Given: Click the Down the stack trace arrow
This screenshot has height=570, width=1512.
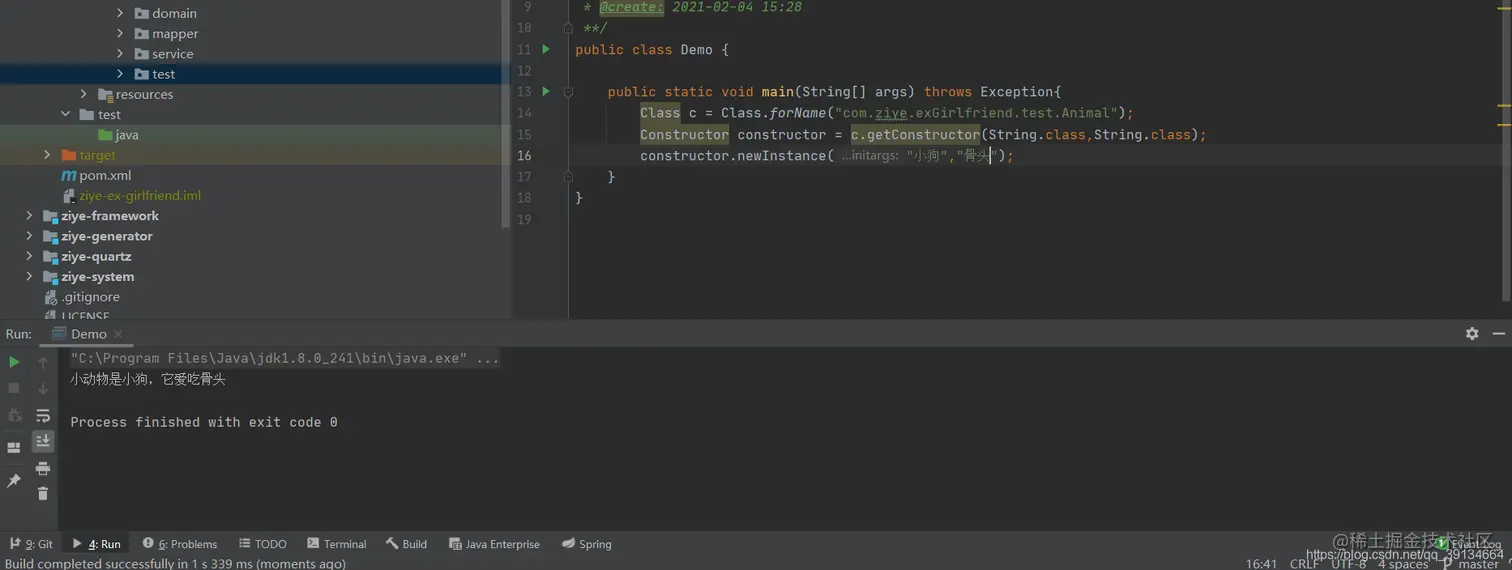Looking at the screenshot, I should (x=43, y=388).
